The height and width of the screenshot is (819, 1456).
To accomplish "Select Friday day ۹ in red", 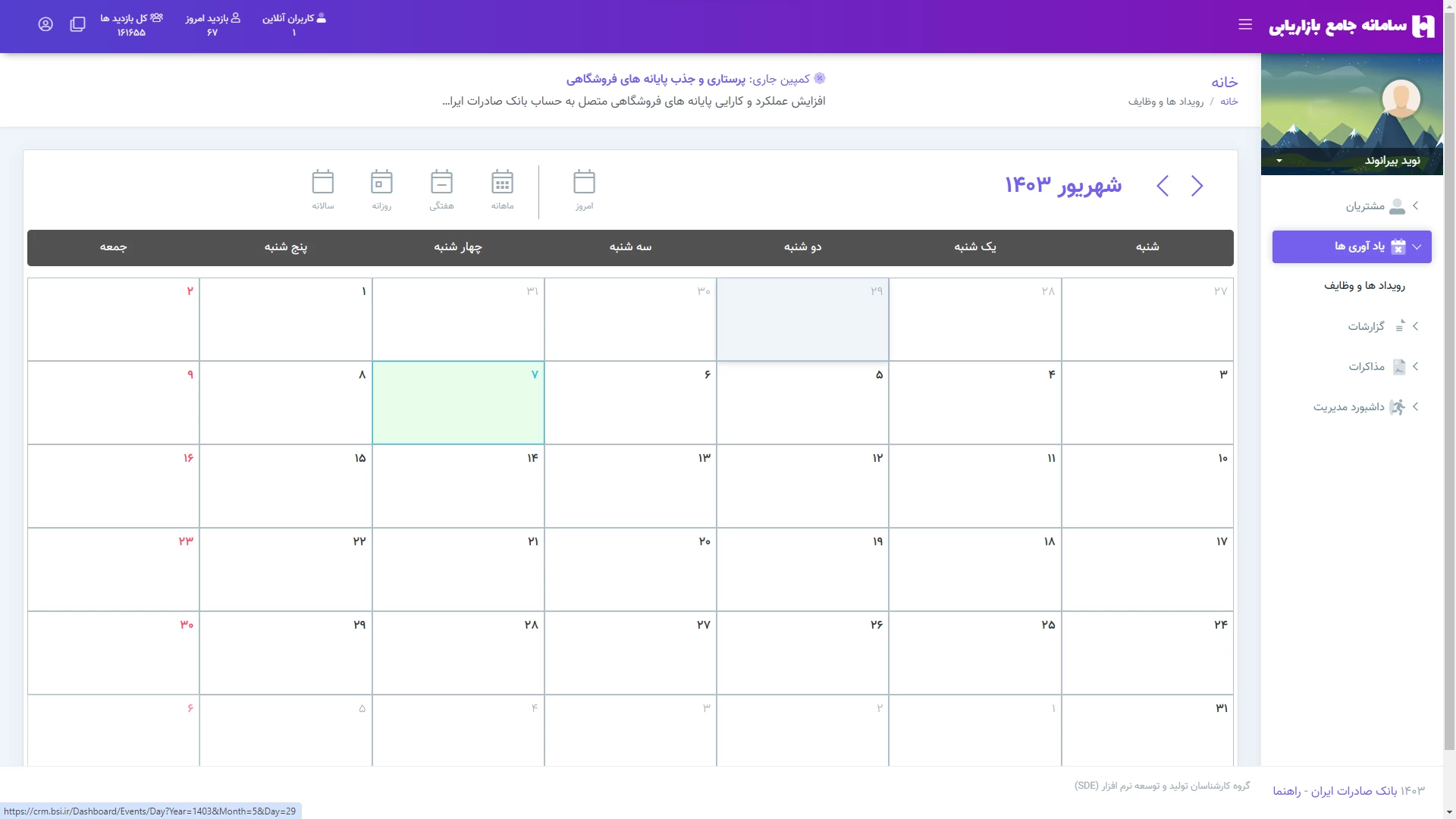I will click(113, 403).
